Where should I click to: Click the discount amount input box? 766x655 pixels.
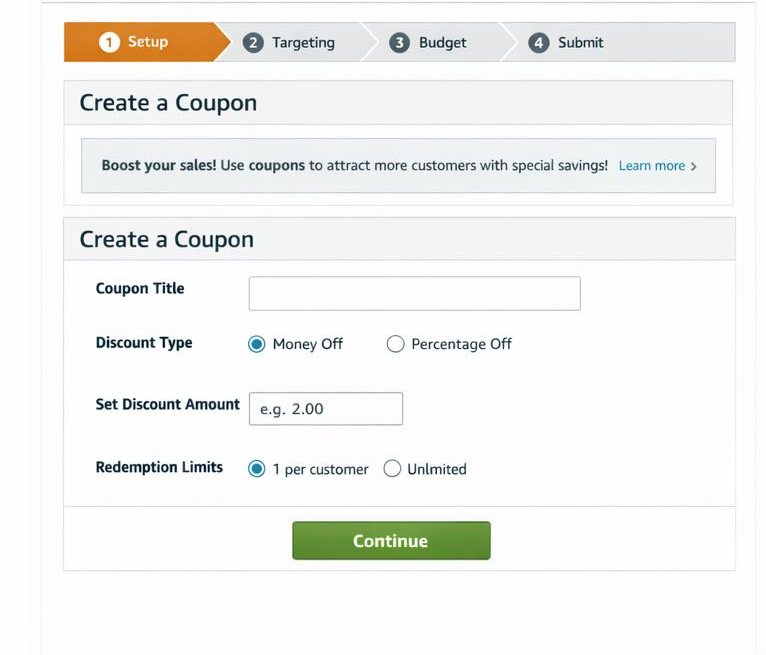point(325,409)
